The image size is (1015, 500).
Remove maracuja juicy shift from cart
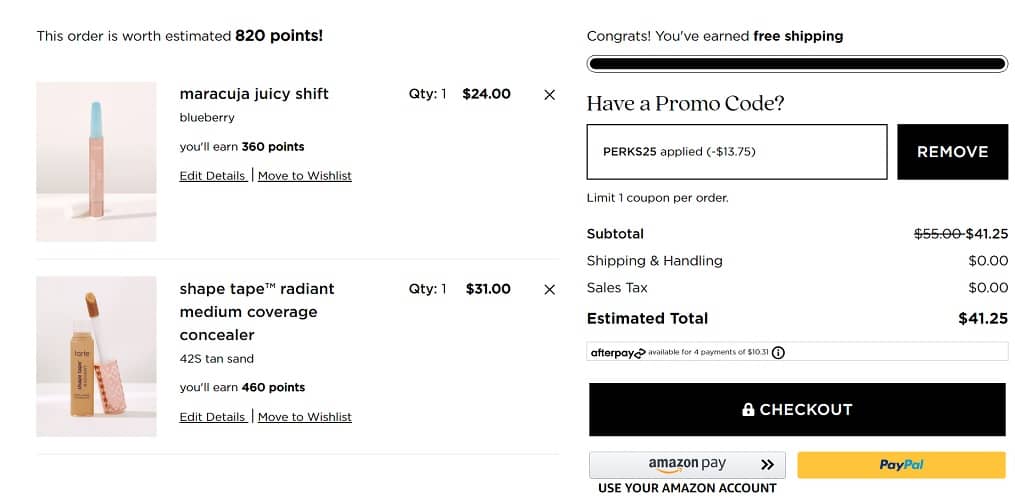(x=549, y=95)
